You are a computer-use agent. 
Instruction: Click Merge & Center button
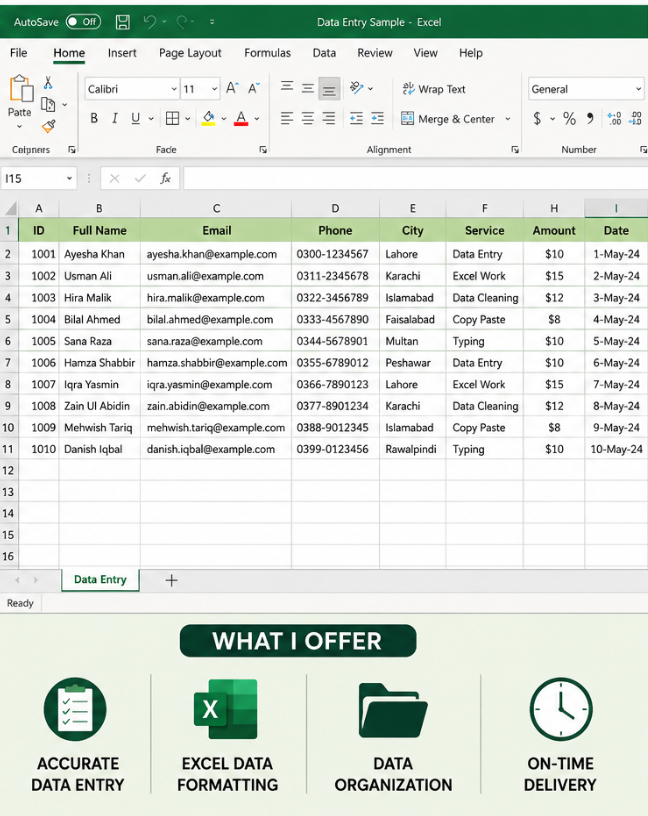[x=448, y=119]
